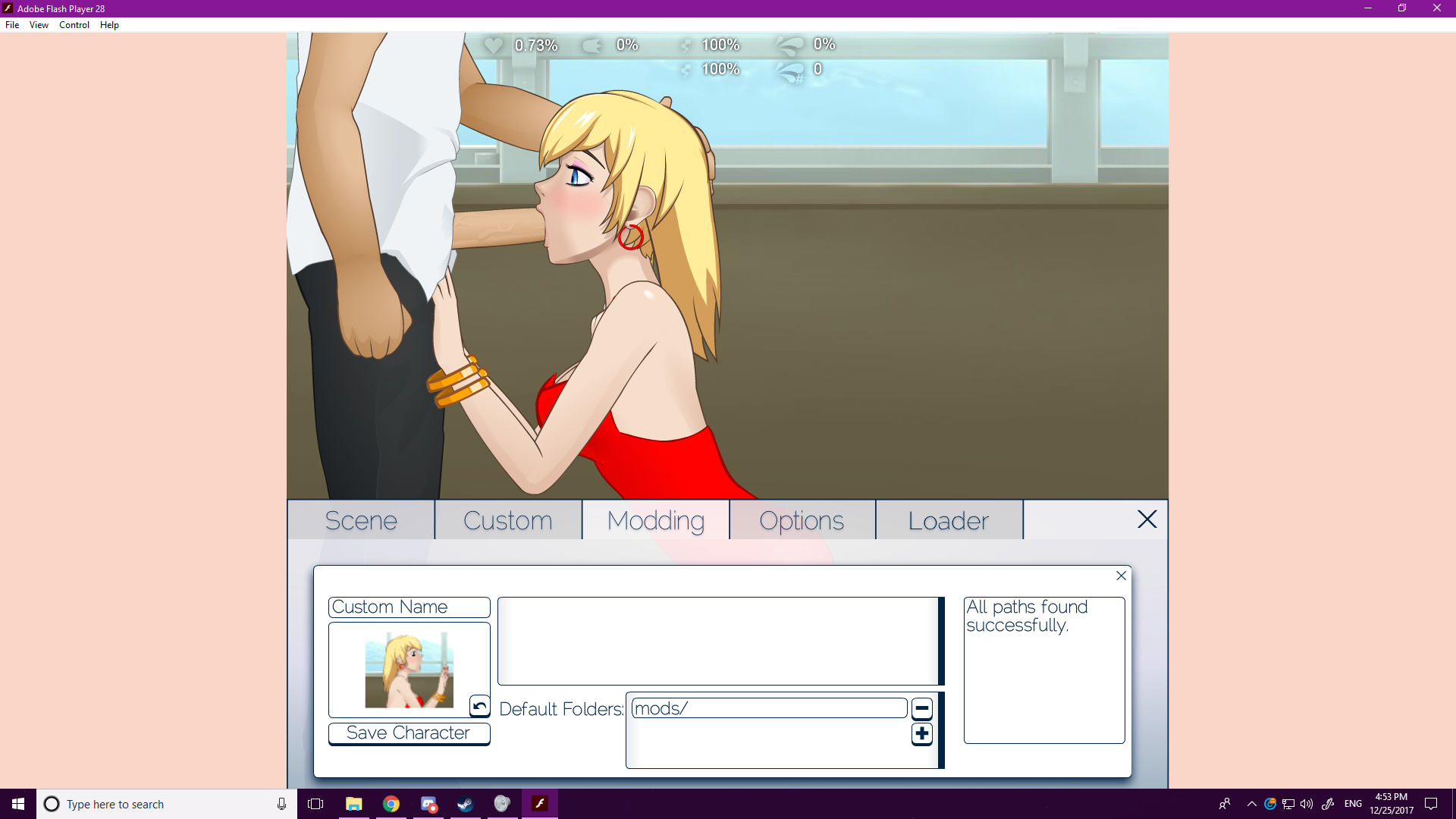Click the plus icon to add folder
The width and height of the screenshot is (1456, 819).
921,734
